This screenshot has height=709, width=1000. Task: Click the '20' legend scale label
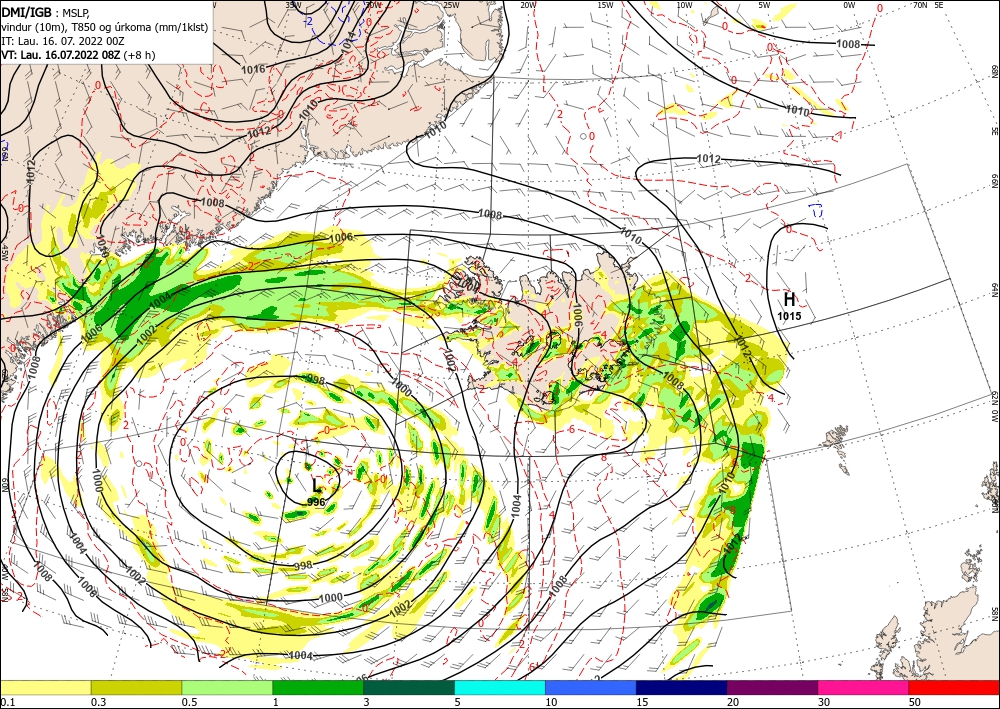coord(733,702)
